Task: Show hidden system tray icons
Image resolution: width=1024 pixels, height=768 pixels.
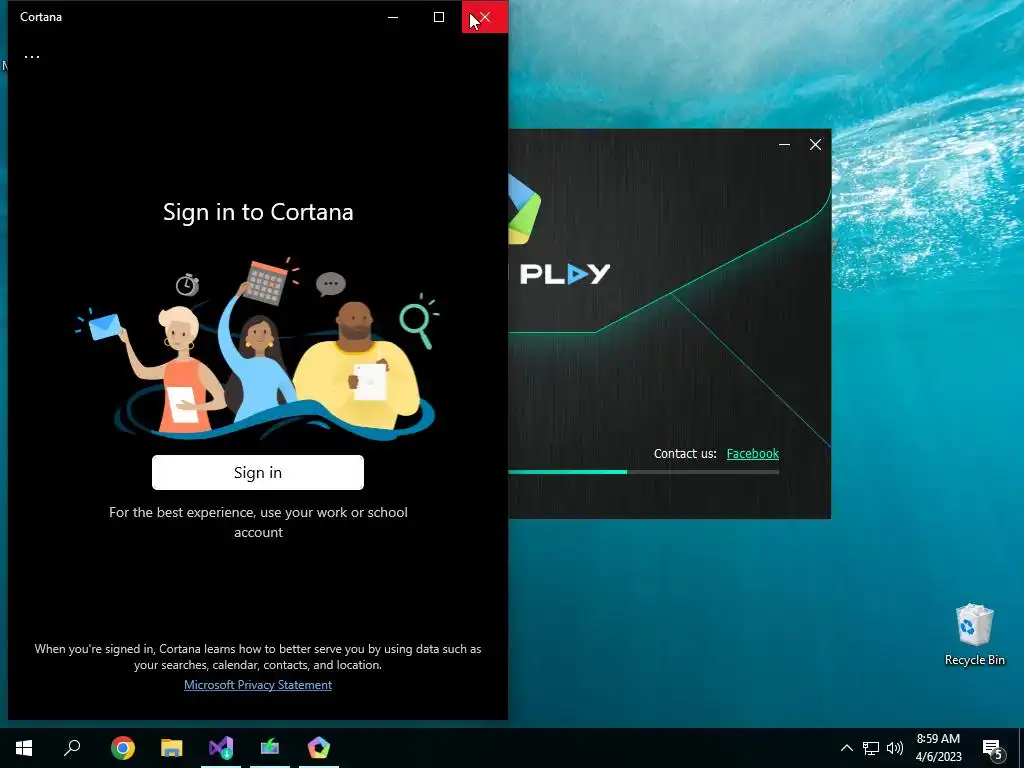Action: (x=846, y=748)
